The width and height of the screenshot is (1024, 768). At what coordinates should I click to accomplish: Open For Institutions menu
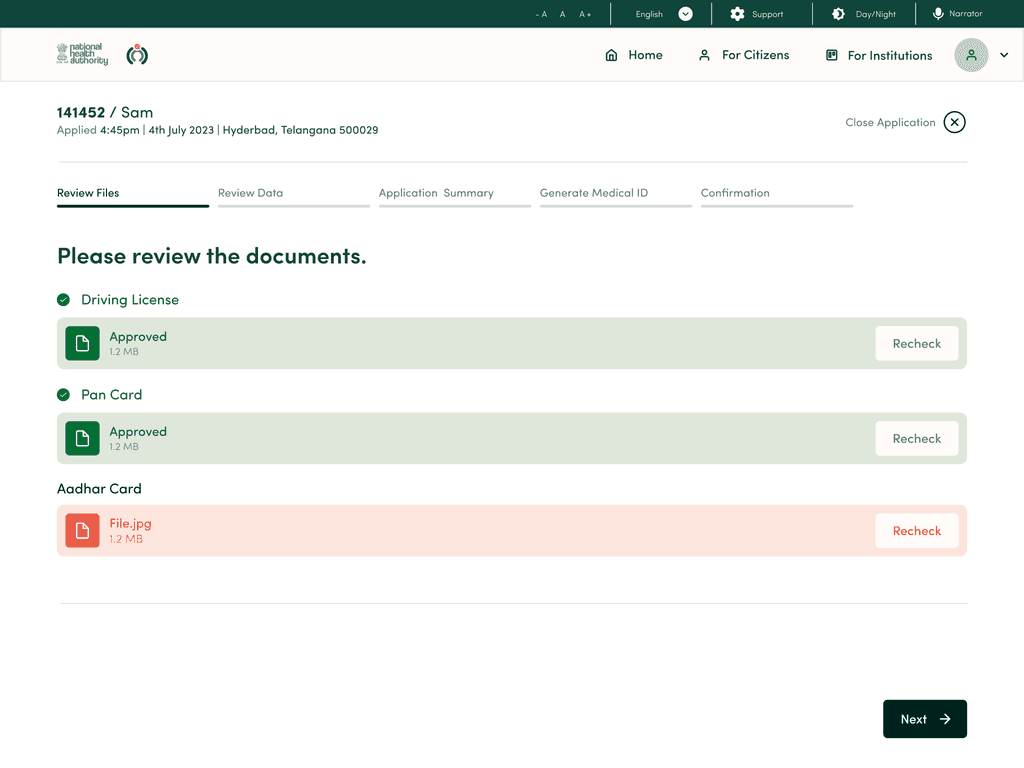point(890,56)
